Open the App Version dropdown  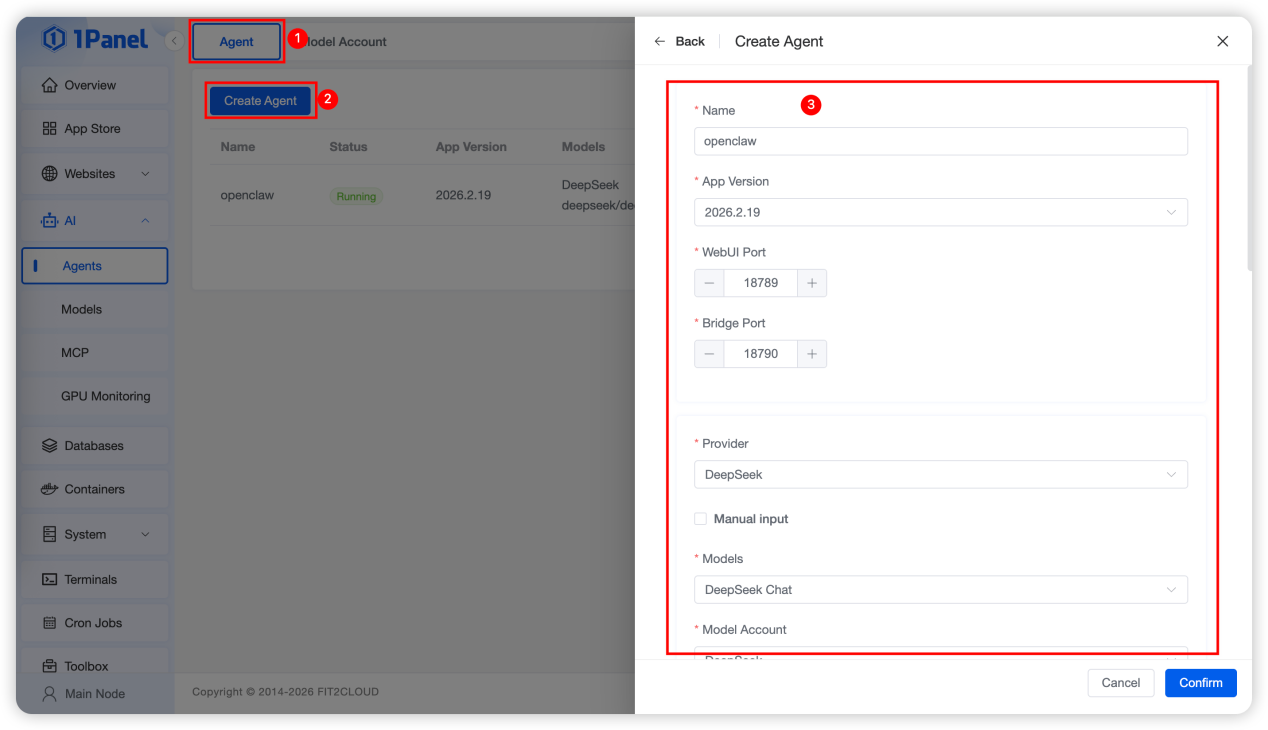(940, 212)
